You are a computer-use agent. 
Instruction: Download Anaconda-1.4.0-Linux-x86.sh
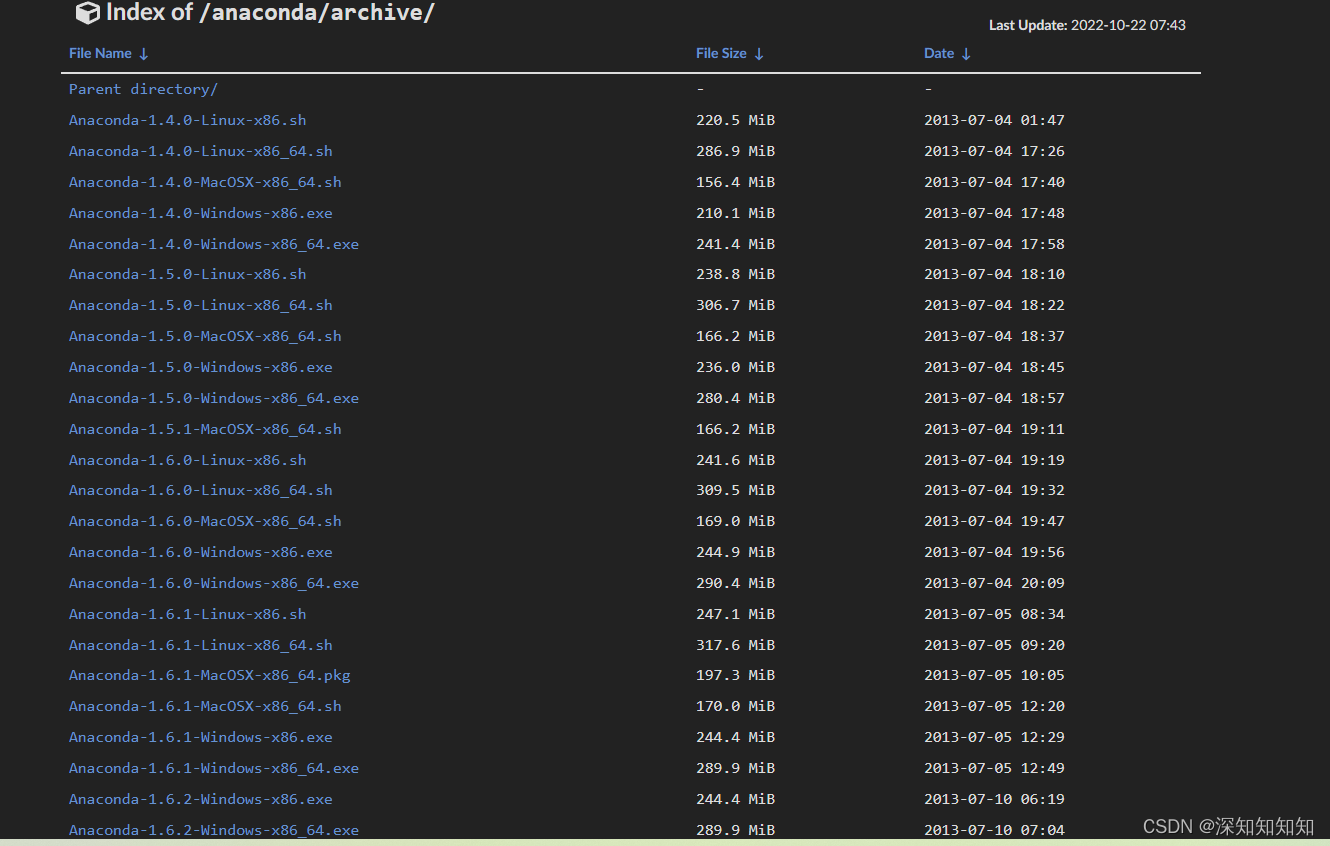pyautogui.click(x=188, y=120)
